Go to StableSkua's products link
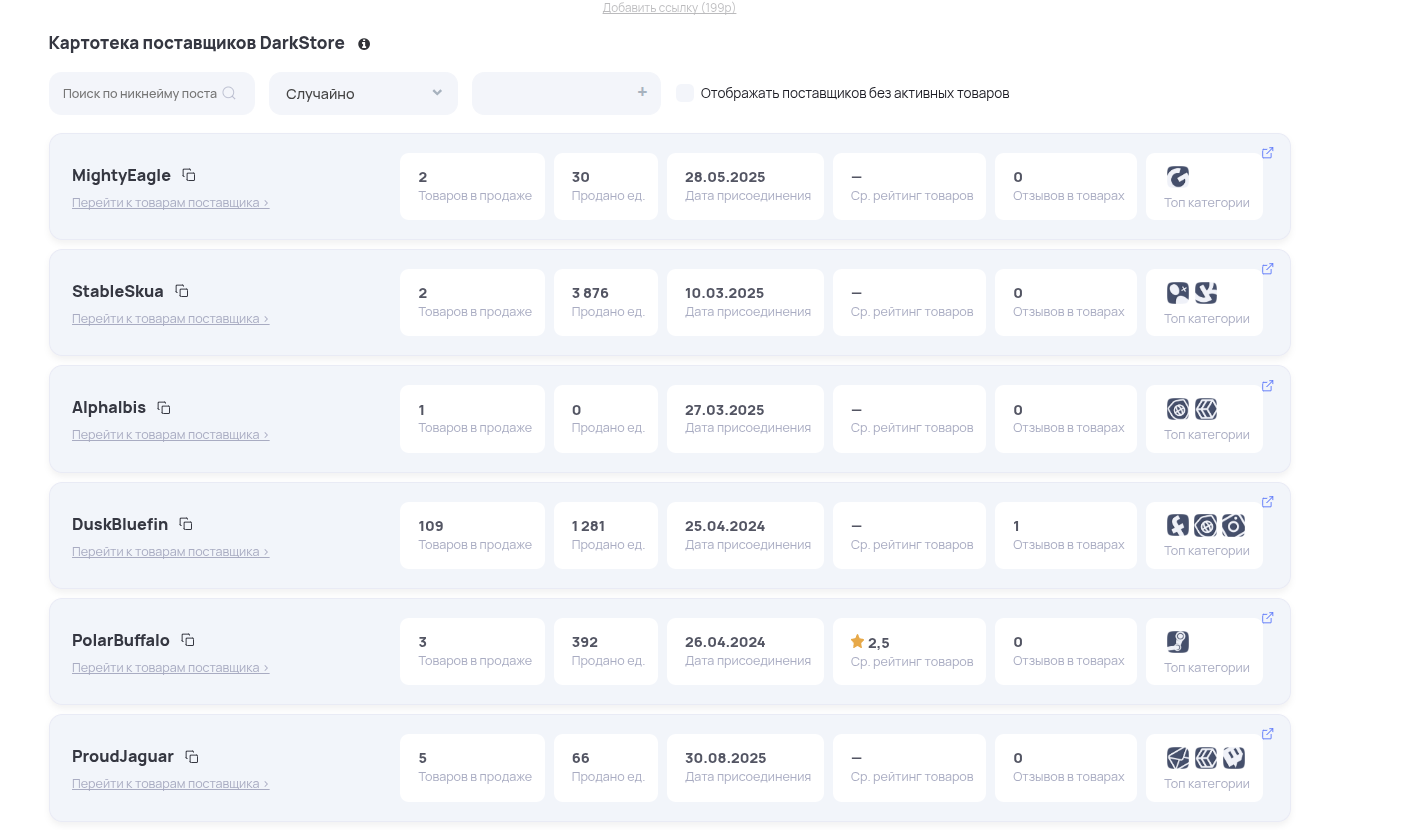The image size is (1406, 830). (170, 319)
